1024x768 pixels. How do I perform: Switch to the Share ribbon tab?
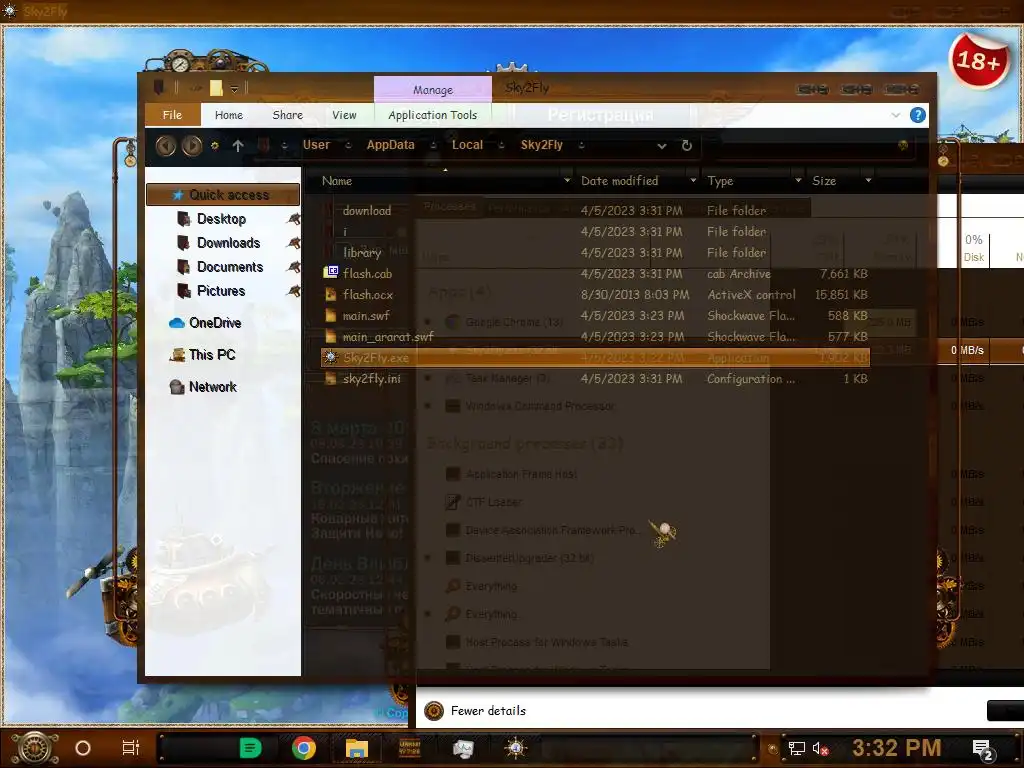287,115
